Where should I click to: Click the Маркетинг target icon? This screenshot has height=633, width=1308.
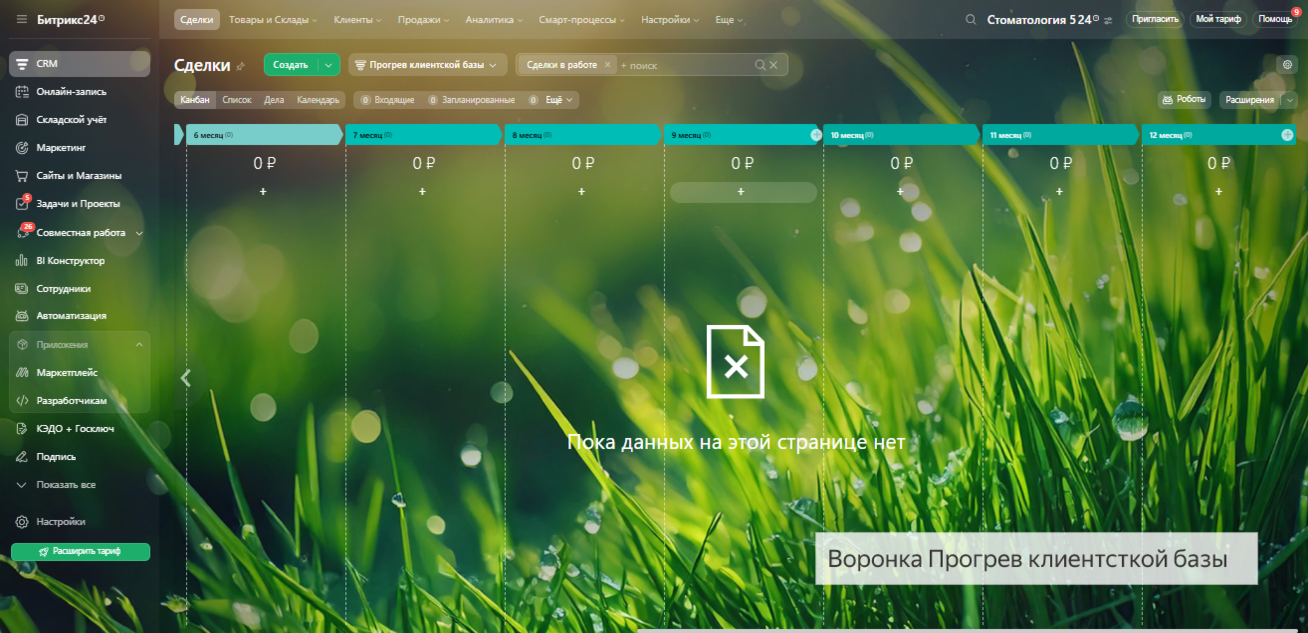pos(22,148)
